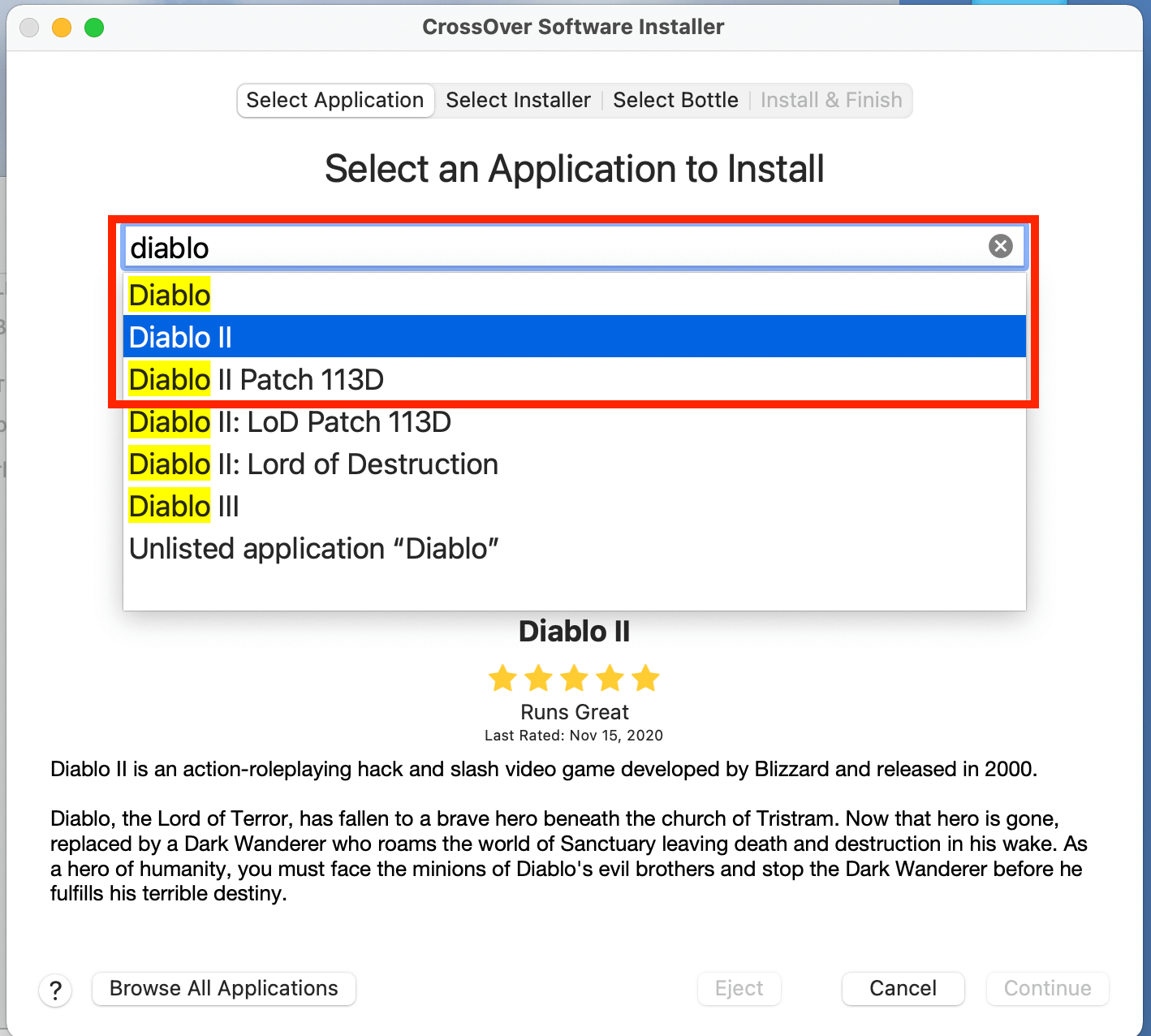Click the Eject button
Image resolution: width=1151 pixels, height=1036 pixels.
pos(739,988)
